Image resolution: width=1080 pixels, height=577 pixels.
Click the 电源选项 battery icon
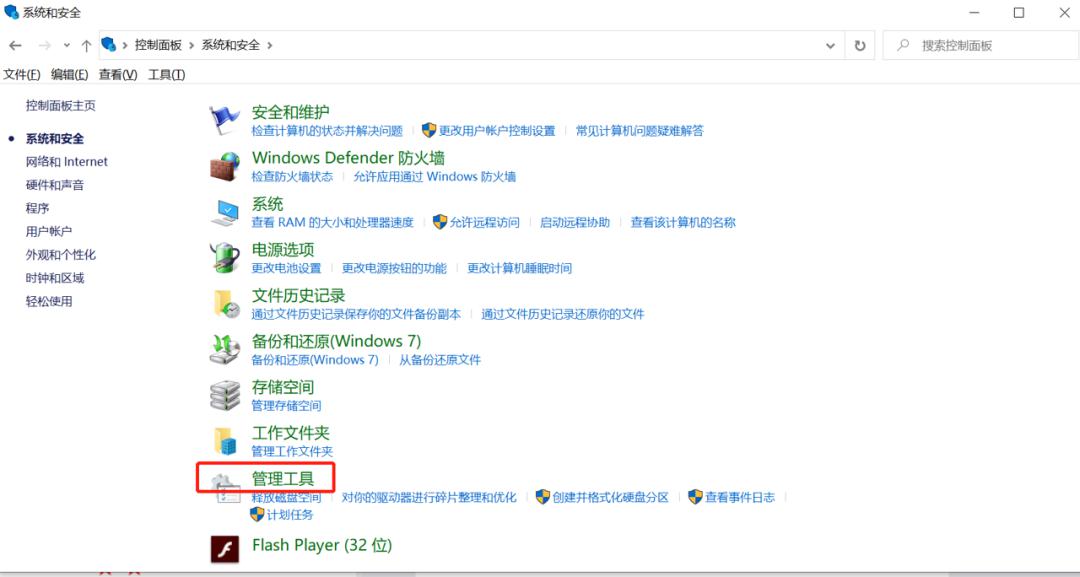pos(225,258)
